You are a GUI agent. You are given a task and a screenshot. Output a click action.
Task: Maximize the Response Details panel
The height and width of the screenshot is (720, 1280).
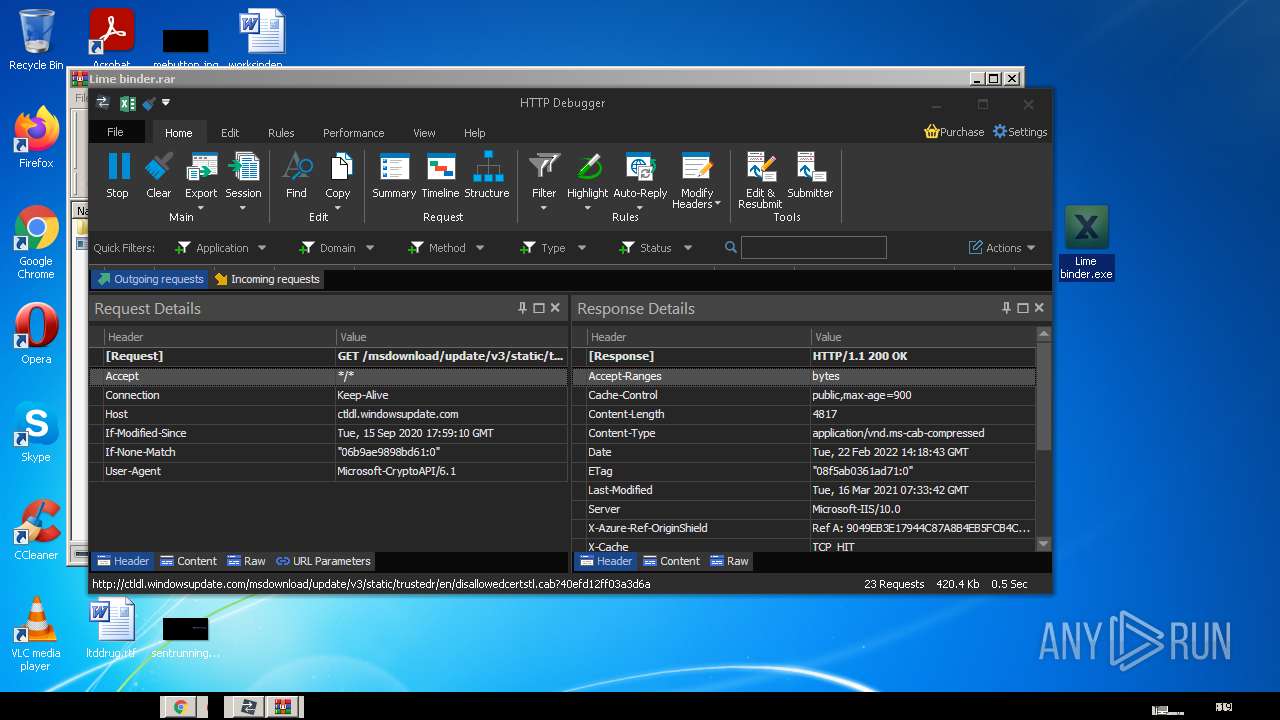tap(1023, 308)
